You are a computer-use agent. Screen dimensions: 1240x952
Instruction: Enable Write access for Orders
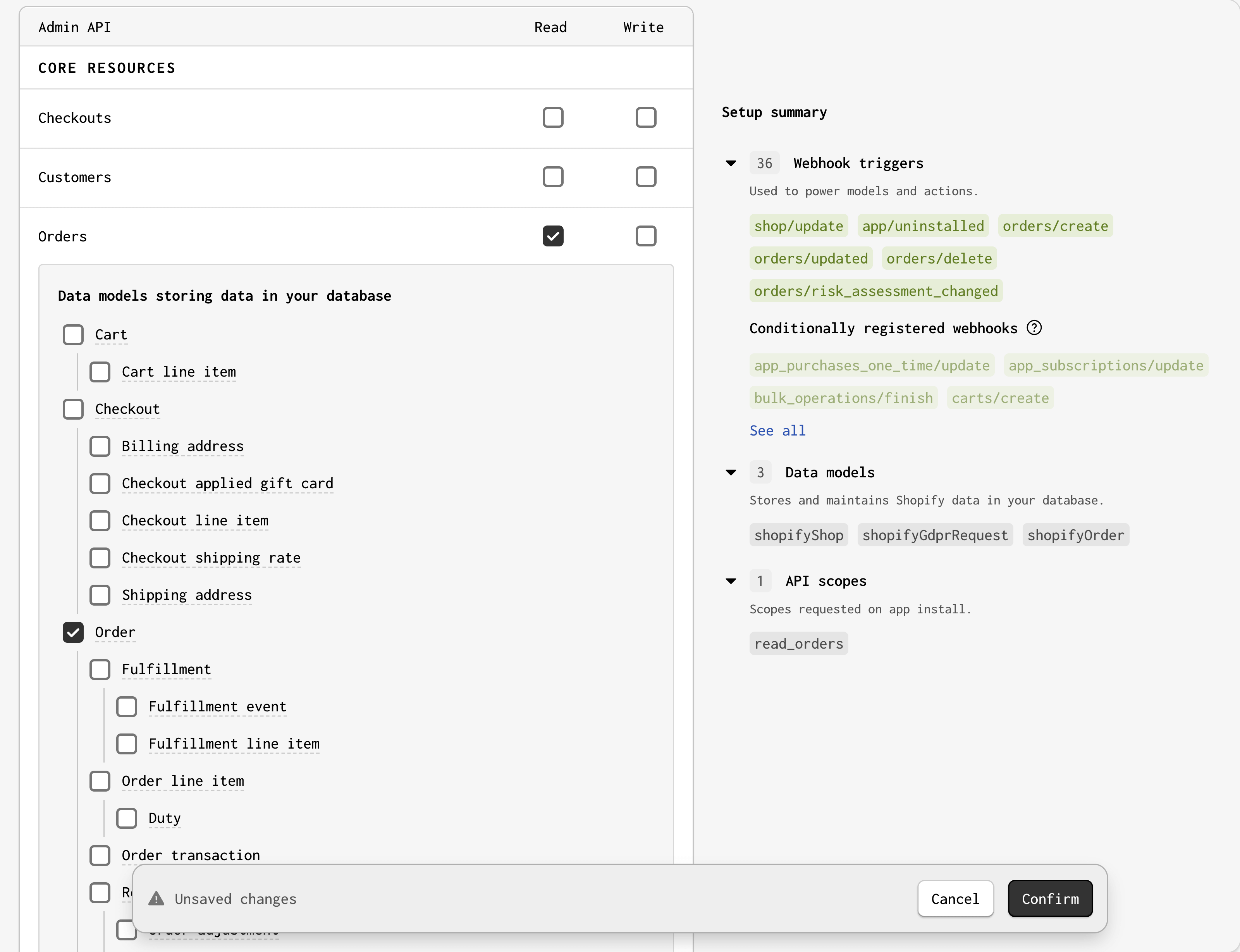[645, 236]
